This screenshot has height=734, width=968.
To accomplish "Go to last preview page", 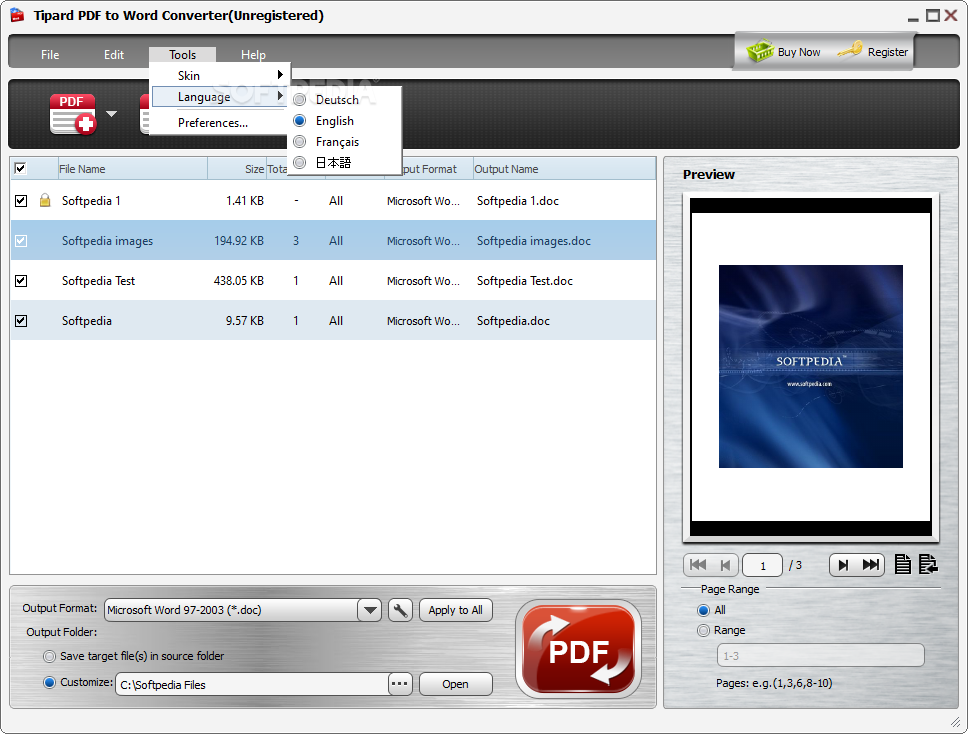I will point(870,565).
